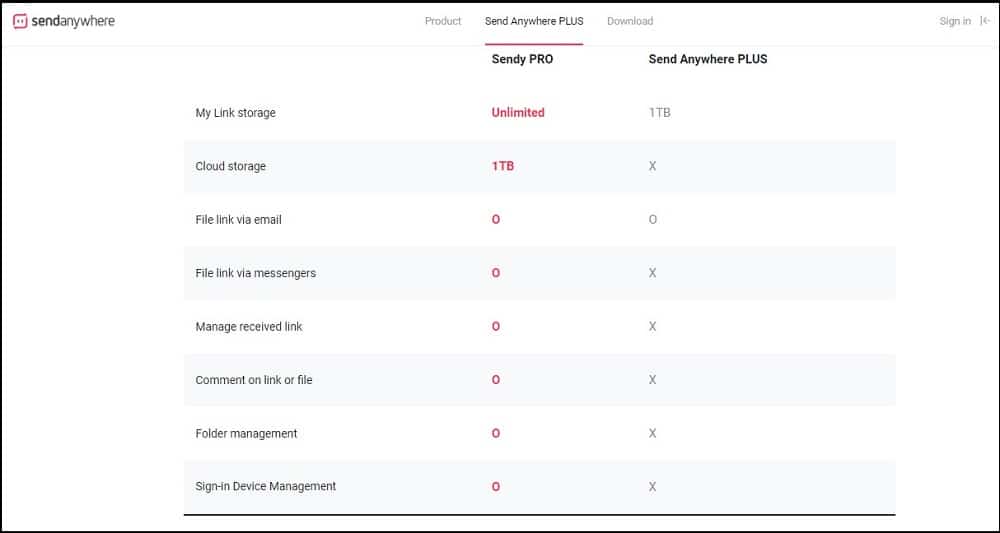1000x533 pixels.
Task: Click the Send Anywhere logo icon
Action: coord(20,21)
